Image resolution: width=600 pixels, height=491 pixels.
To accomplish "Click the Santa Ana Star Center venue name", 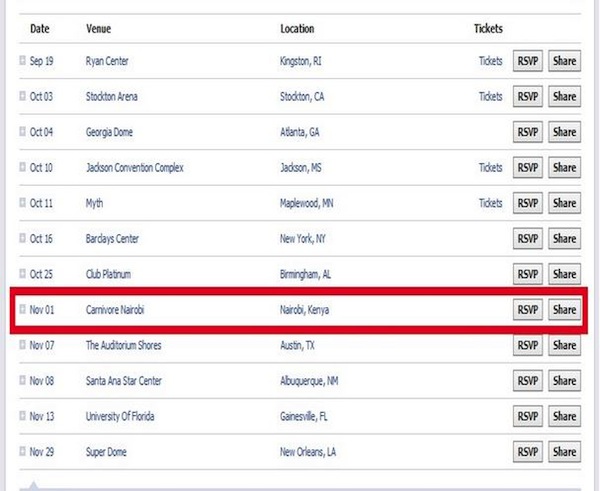I will click(124, 381).
